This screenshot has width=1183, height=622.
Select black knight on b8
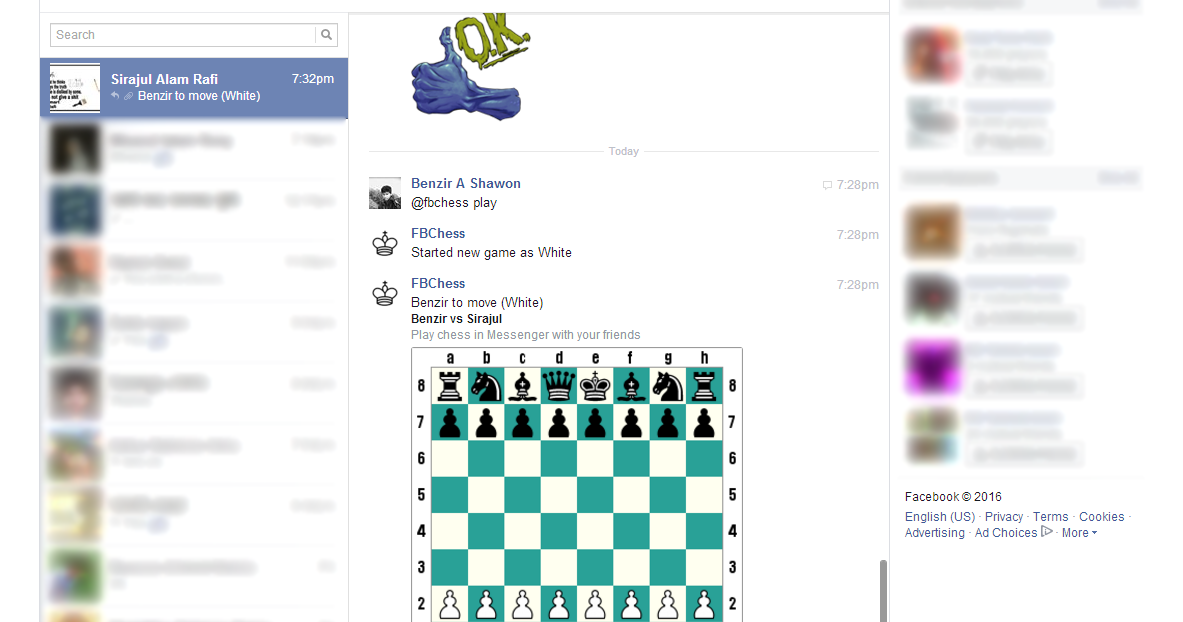coord(486,386)
